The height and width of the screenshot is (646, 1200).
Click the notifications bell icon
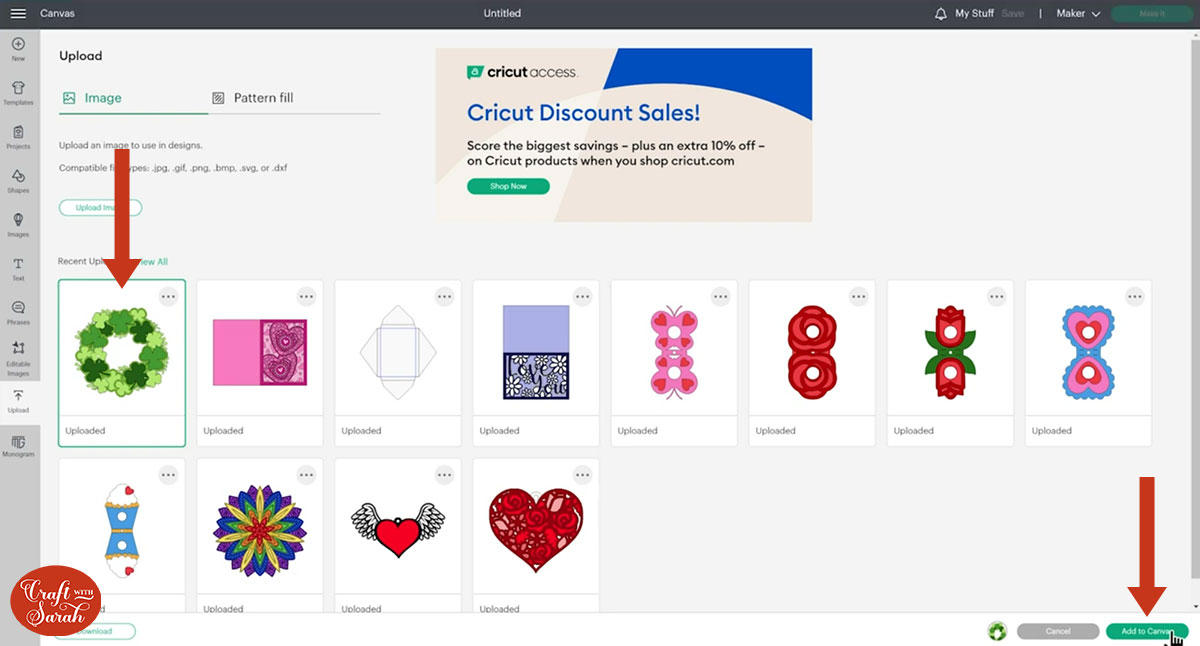click(940, 14)
